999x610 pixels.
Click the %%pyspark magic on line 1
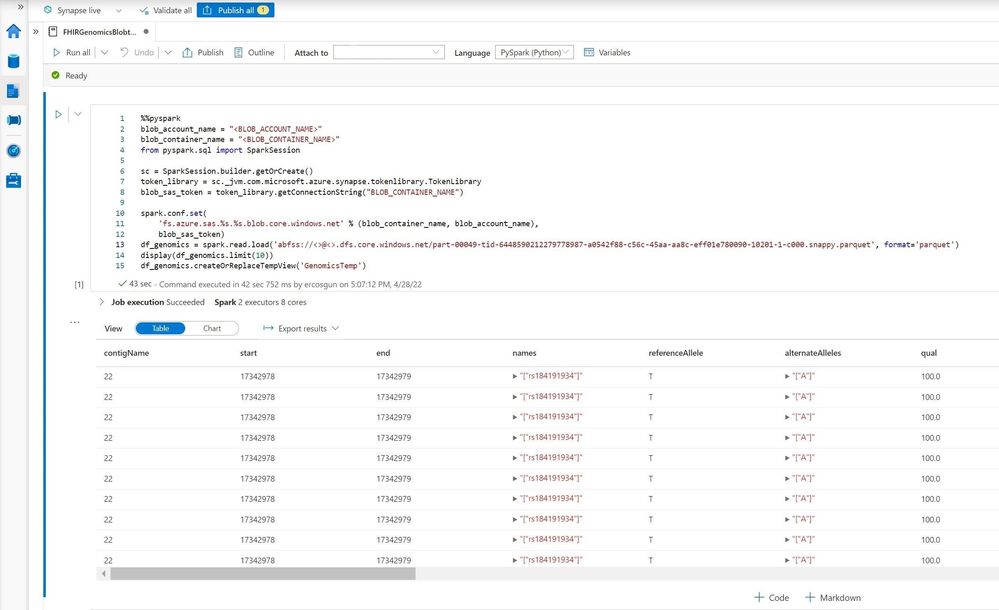tap(161, 119)
